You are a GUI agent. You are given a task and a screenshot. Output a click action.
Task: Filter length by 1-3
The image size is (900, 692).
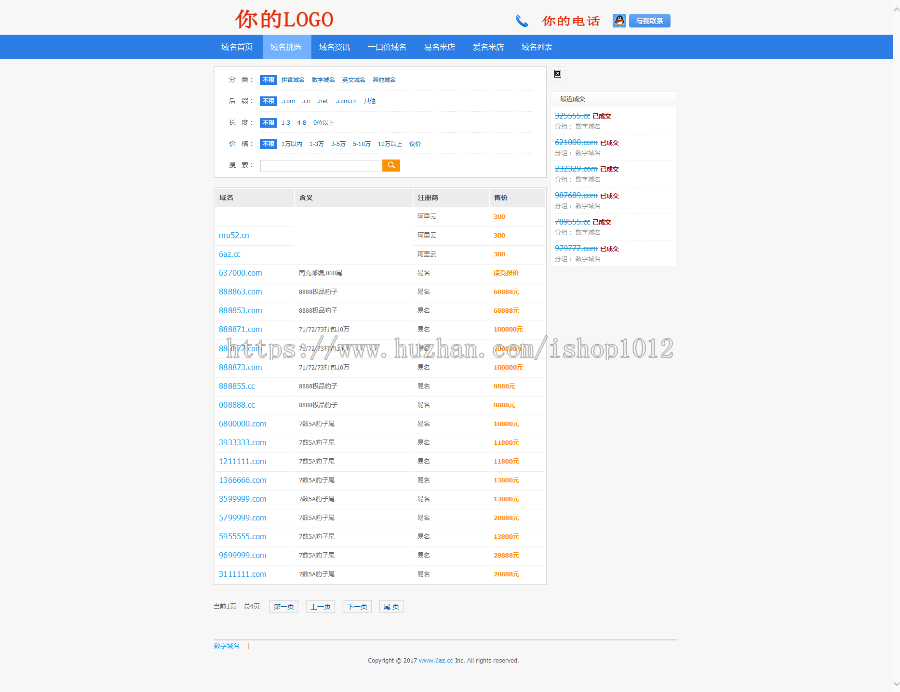point(286,123)
